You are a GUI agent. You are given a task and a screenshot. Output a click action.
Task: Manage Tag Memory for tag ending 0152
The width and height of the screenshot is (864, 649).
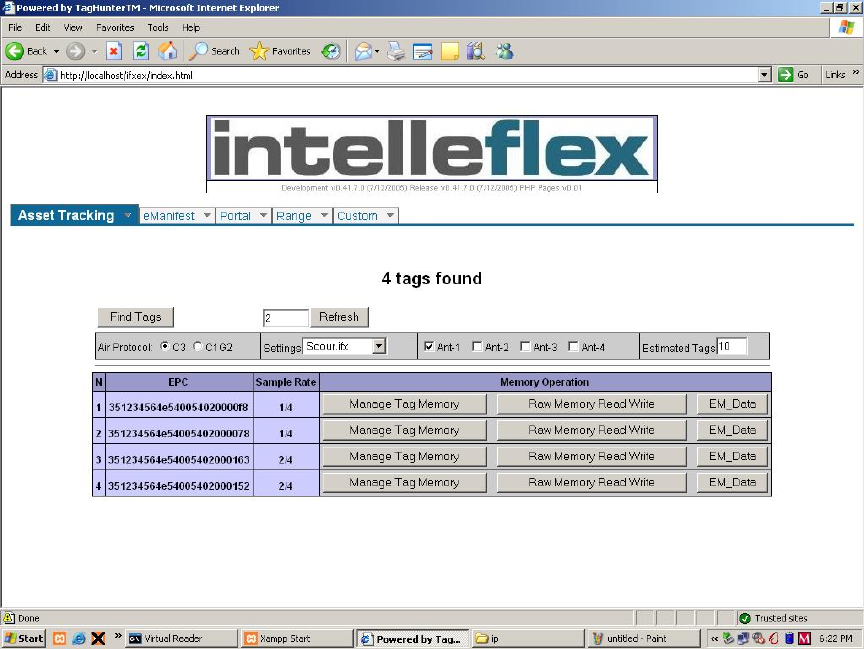tap(404, 482)
